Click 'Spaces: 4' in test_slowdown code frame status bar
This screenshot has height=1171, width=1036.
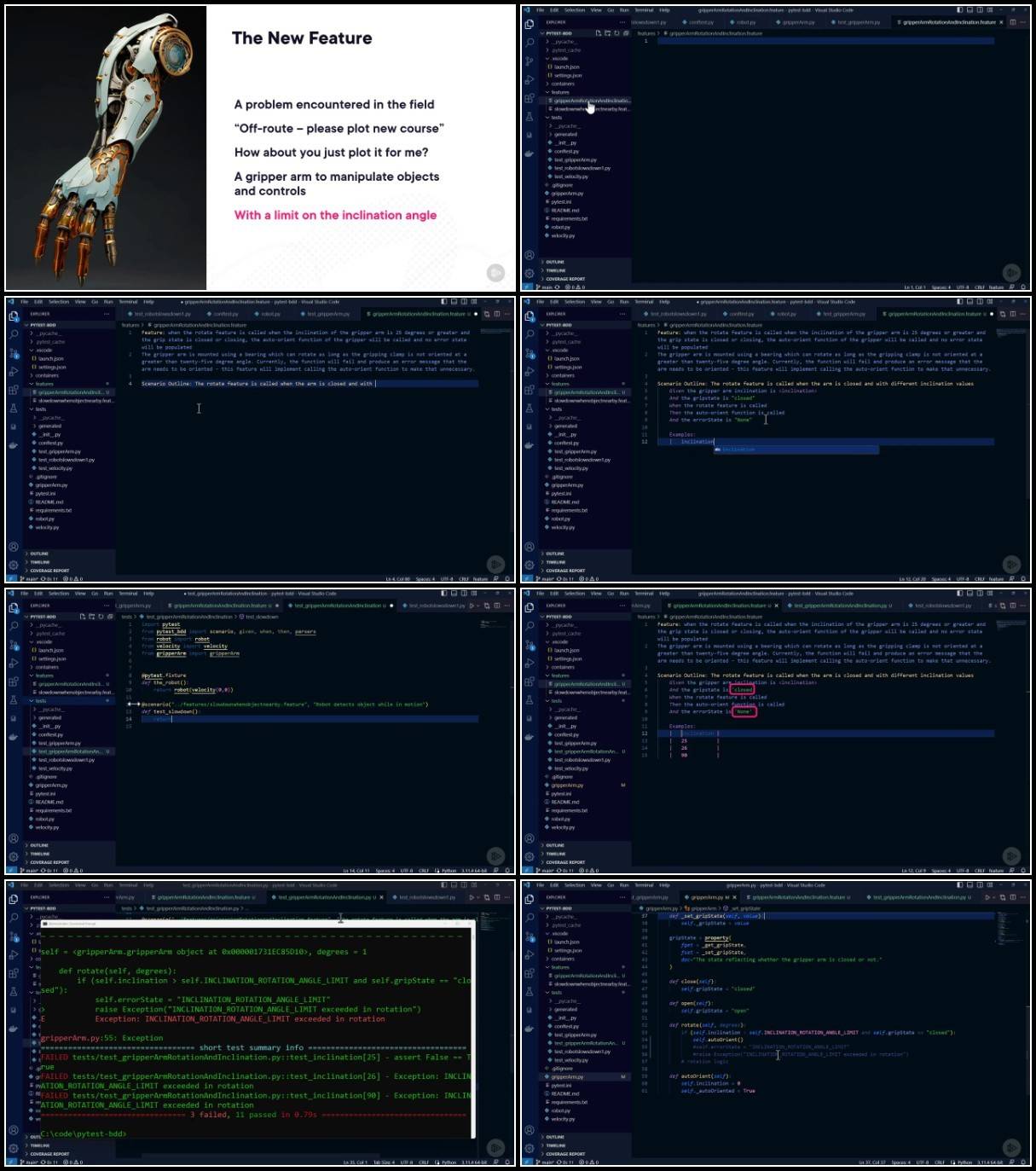pyautogui.click(x=385, y=871)
